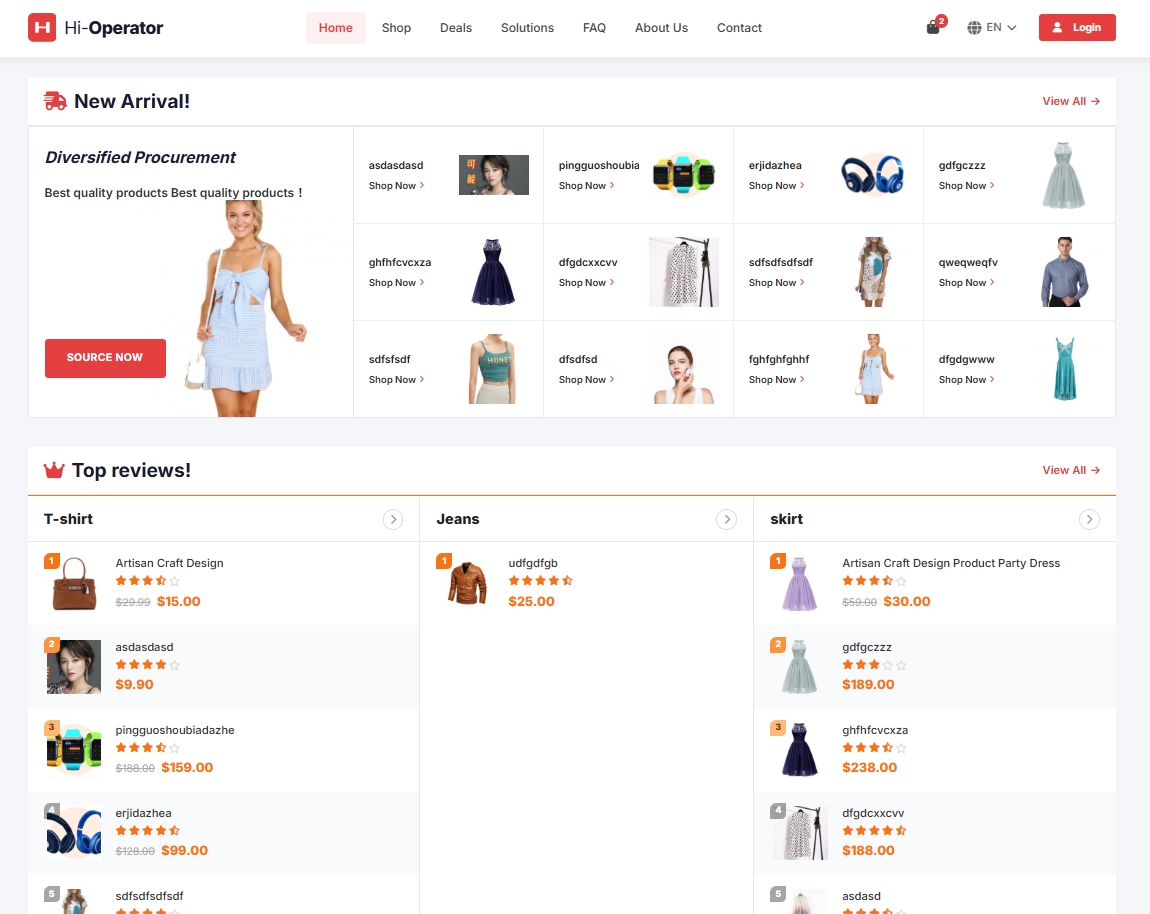Screen dimensions: 1150x914
Task: Select the brown leather jacket thumbnail
Action: point(466,583)
